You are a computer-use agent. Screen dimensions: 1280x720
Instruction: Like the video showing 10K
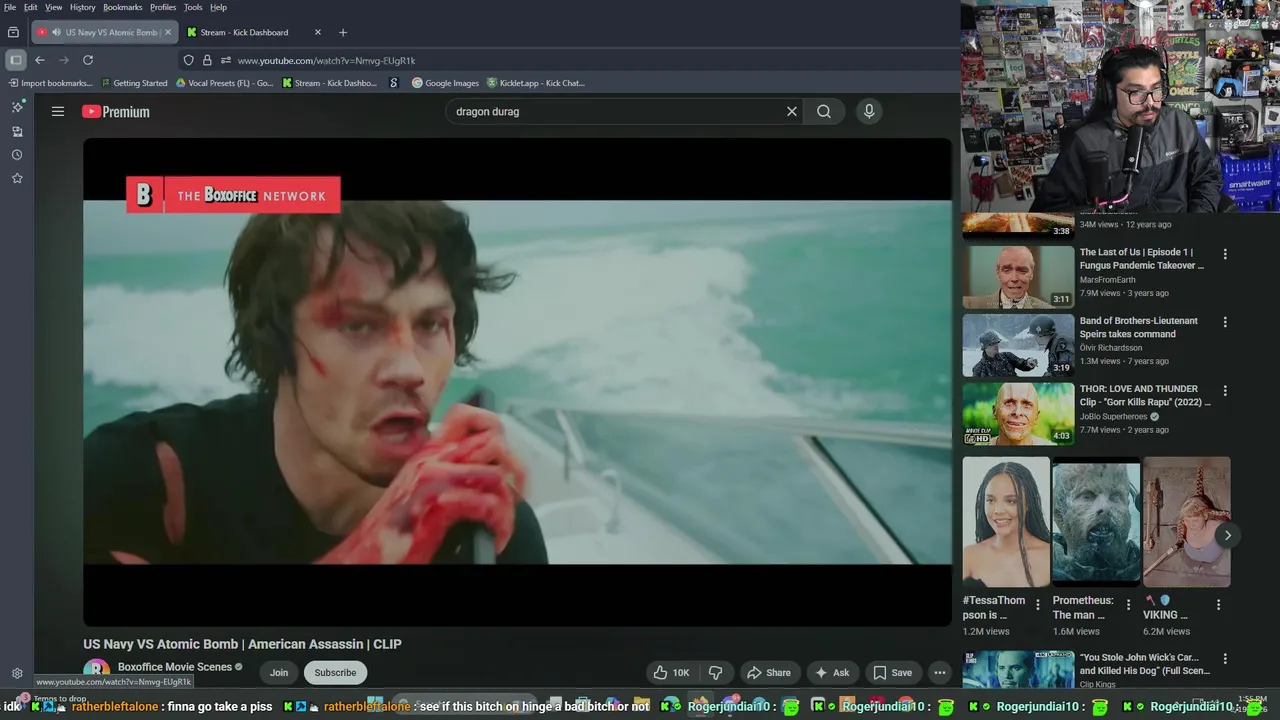pyautogui.click(x=672, y=673)
